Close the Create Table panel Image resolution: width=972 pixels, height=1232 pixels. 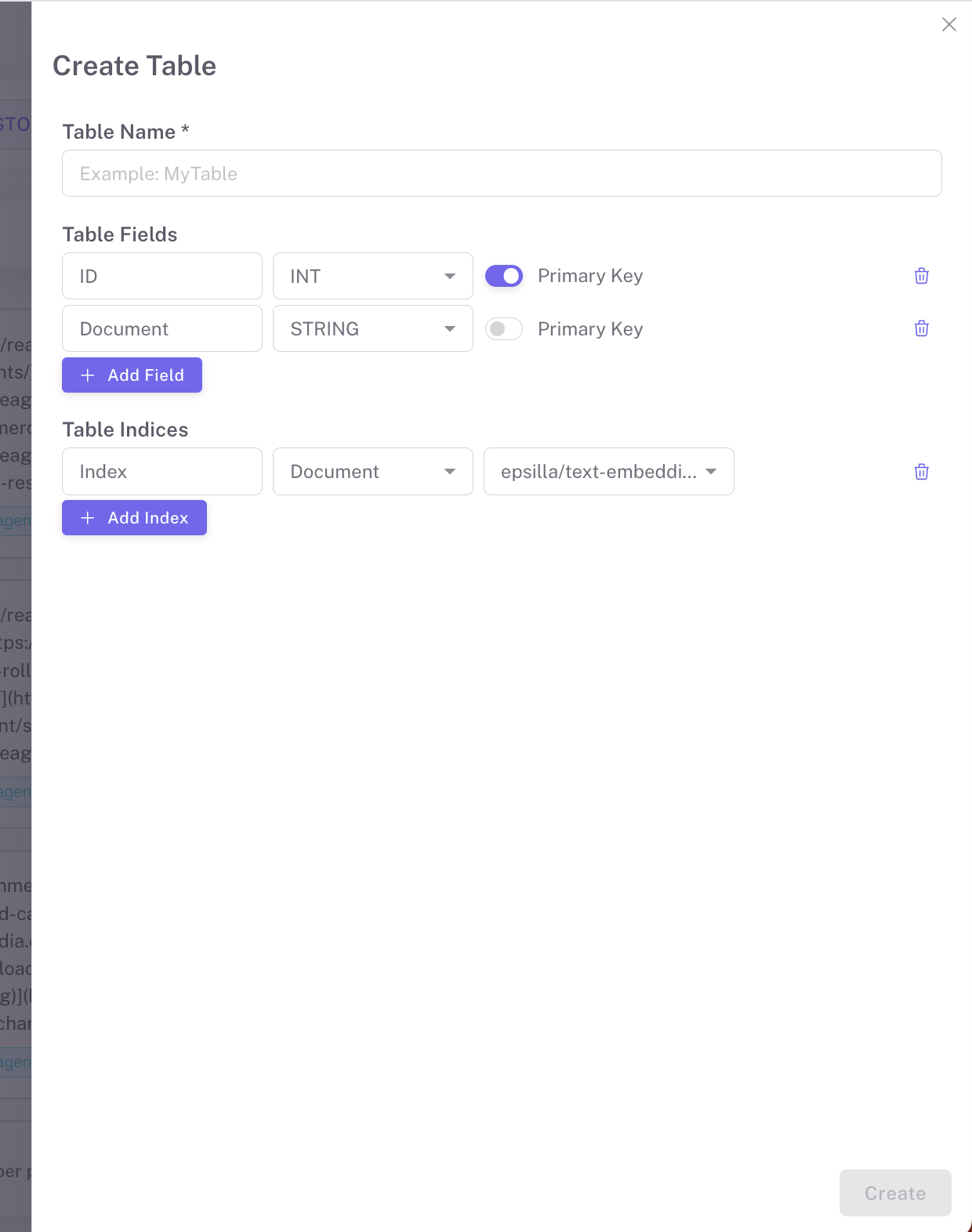coord(948,24)
